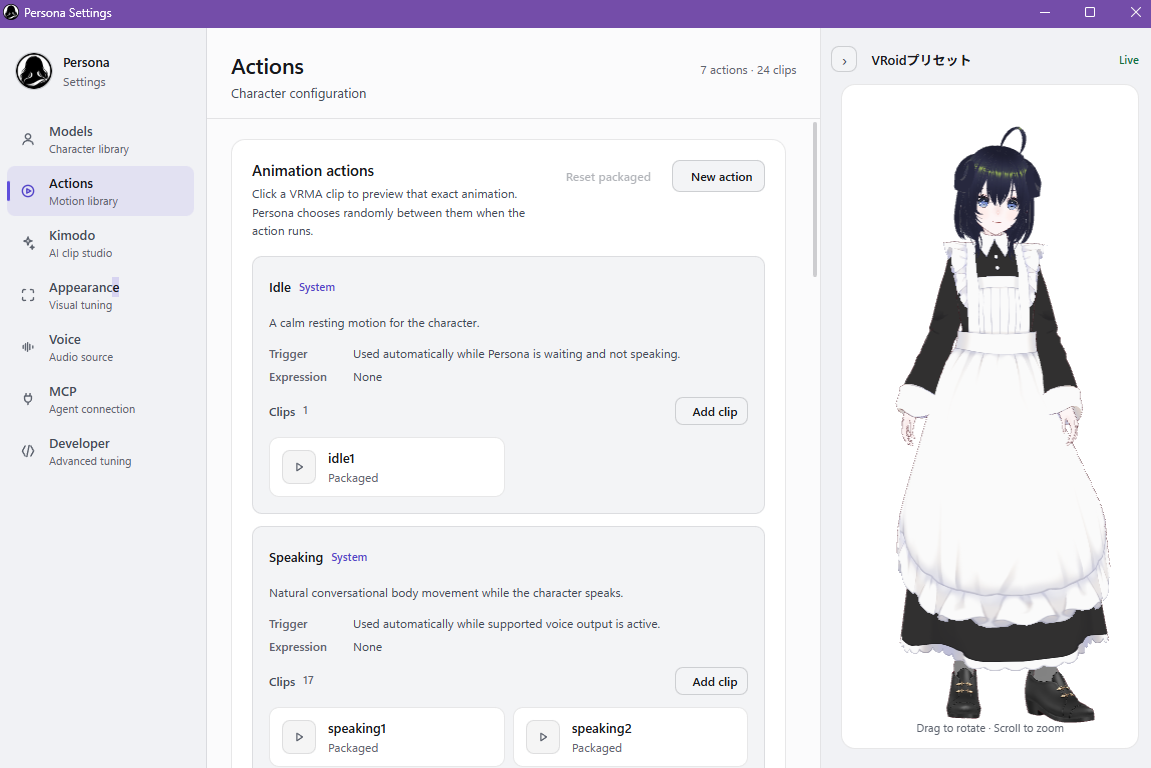Play the speaking2 clip preview
This screenshot has width=1151, height=768.
(543, 737)
